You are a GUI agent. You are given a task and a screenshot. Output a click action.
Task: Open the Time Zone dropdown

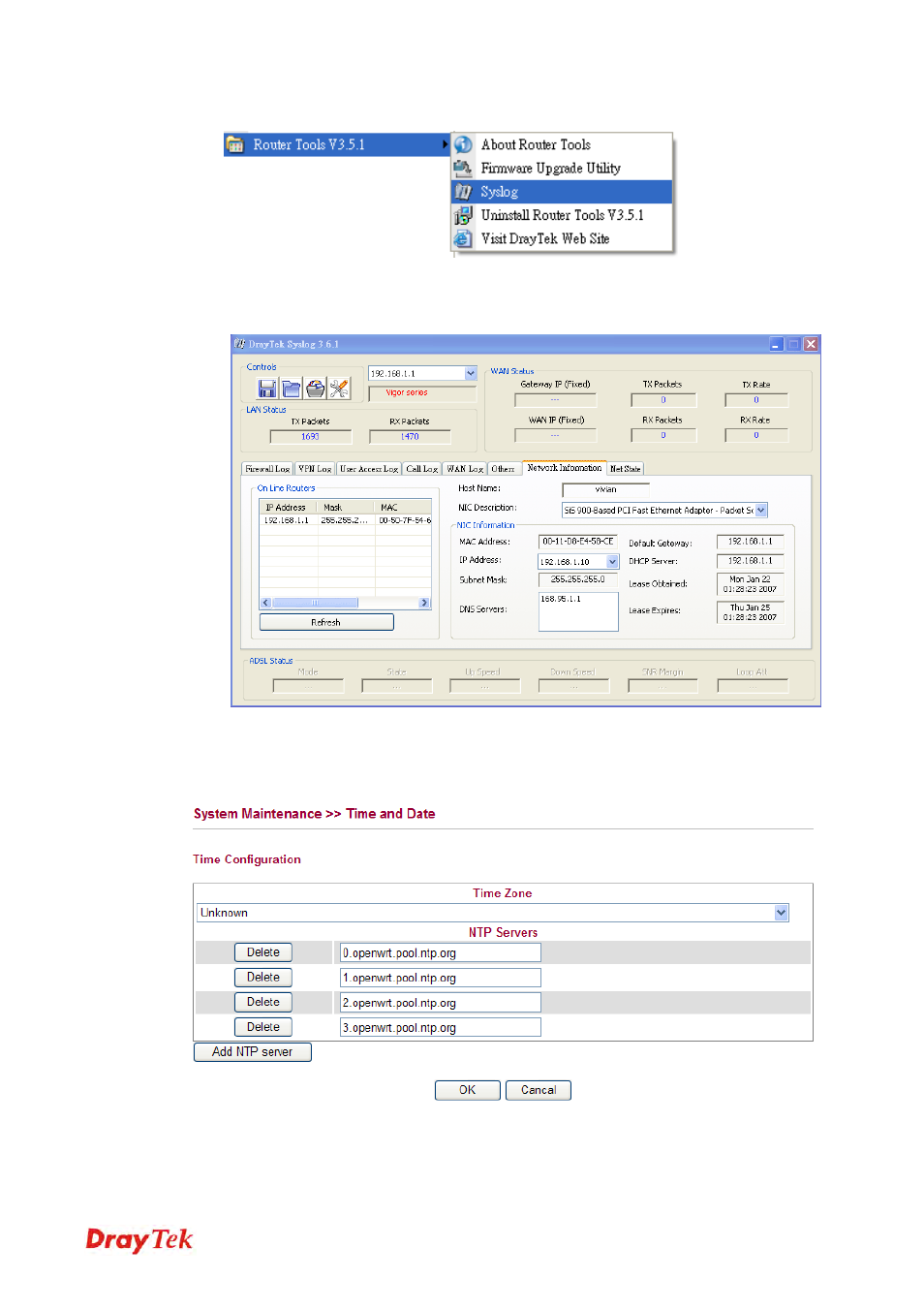782,913
